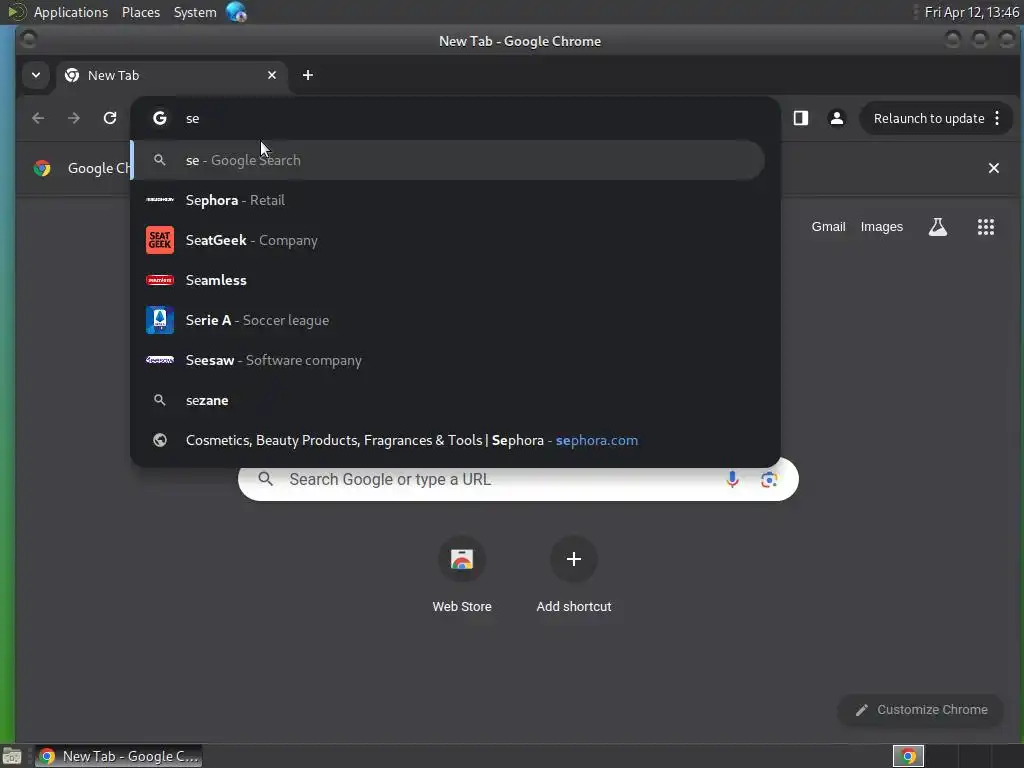Select 'se - Google Search' suggestion
1024x768 pixels.
coord(448,160)
